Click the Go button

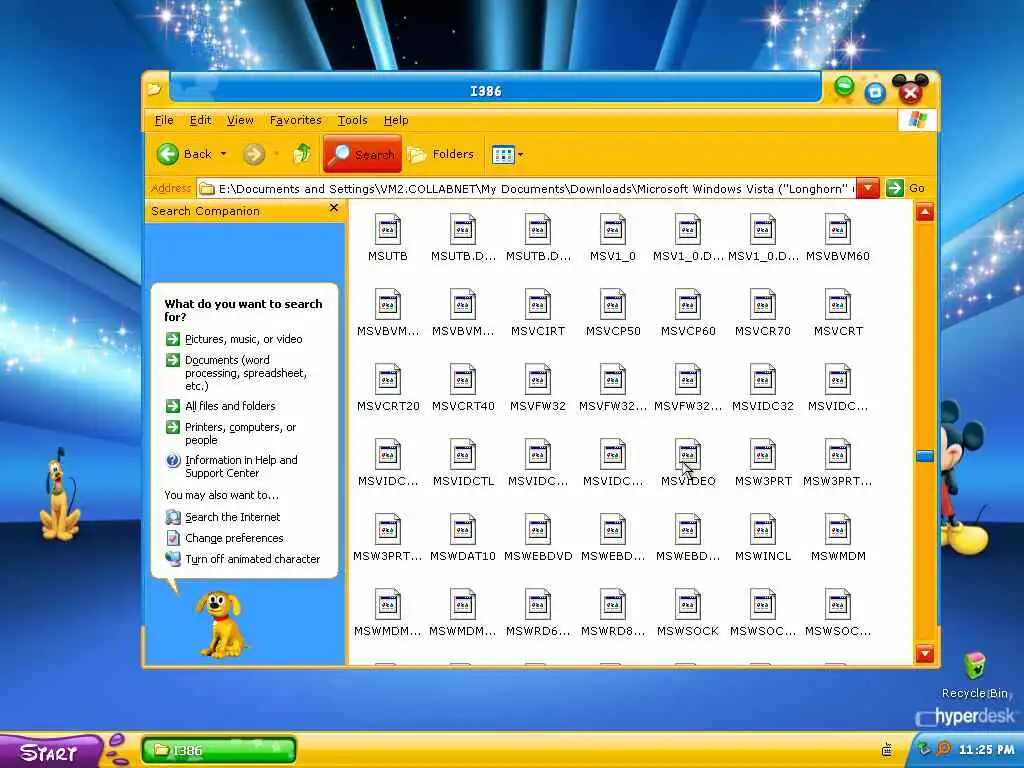[906, 188]
